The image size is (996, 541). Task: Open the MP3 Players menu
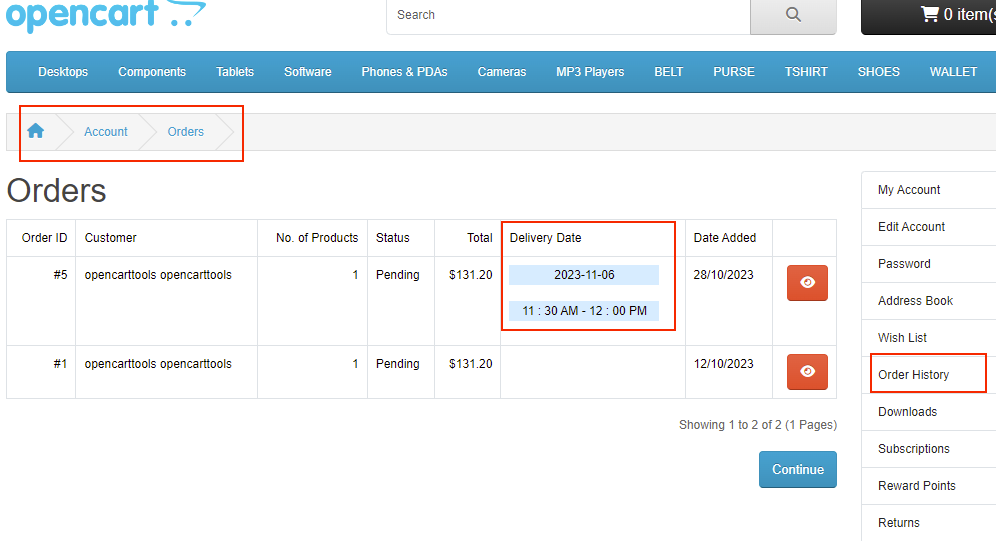click(x=590, y=72)
